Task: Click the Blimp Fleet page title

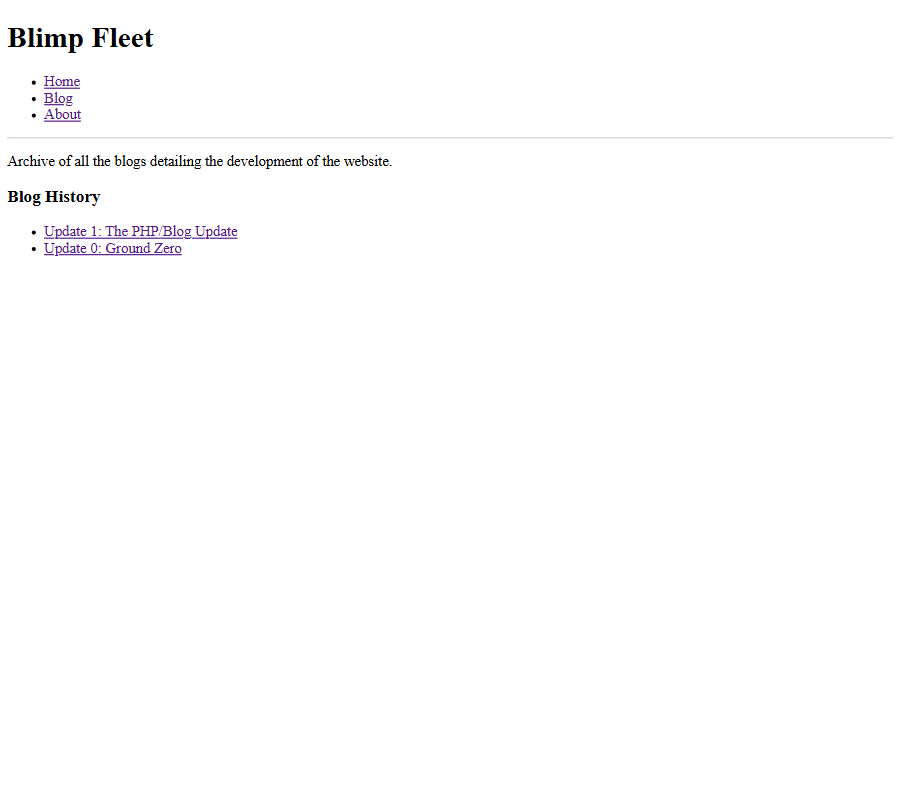Action: (80, 38)
